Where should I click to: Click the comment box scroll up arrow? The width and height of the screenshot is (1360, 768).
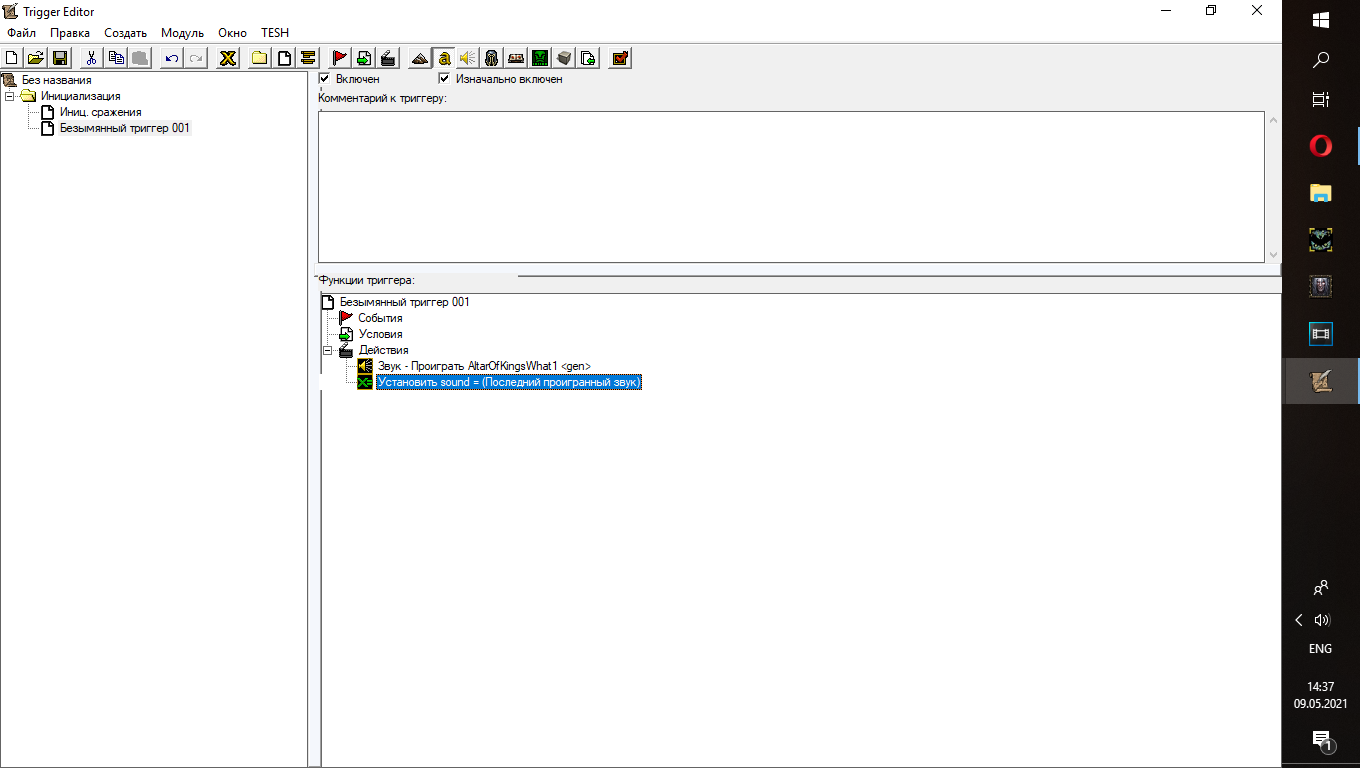(1273, 120)
